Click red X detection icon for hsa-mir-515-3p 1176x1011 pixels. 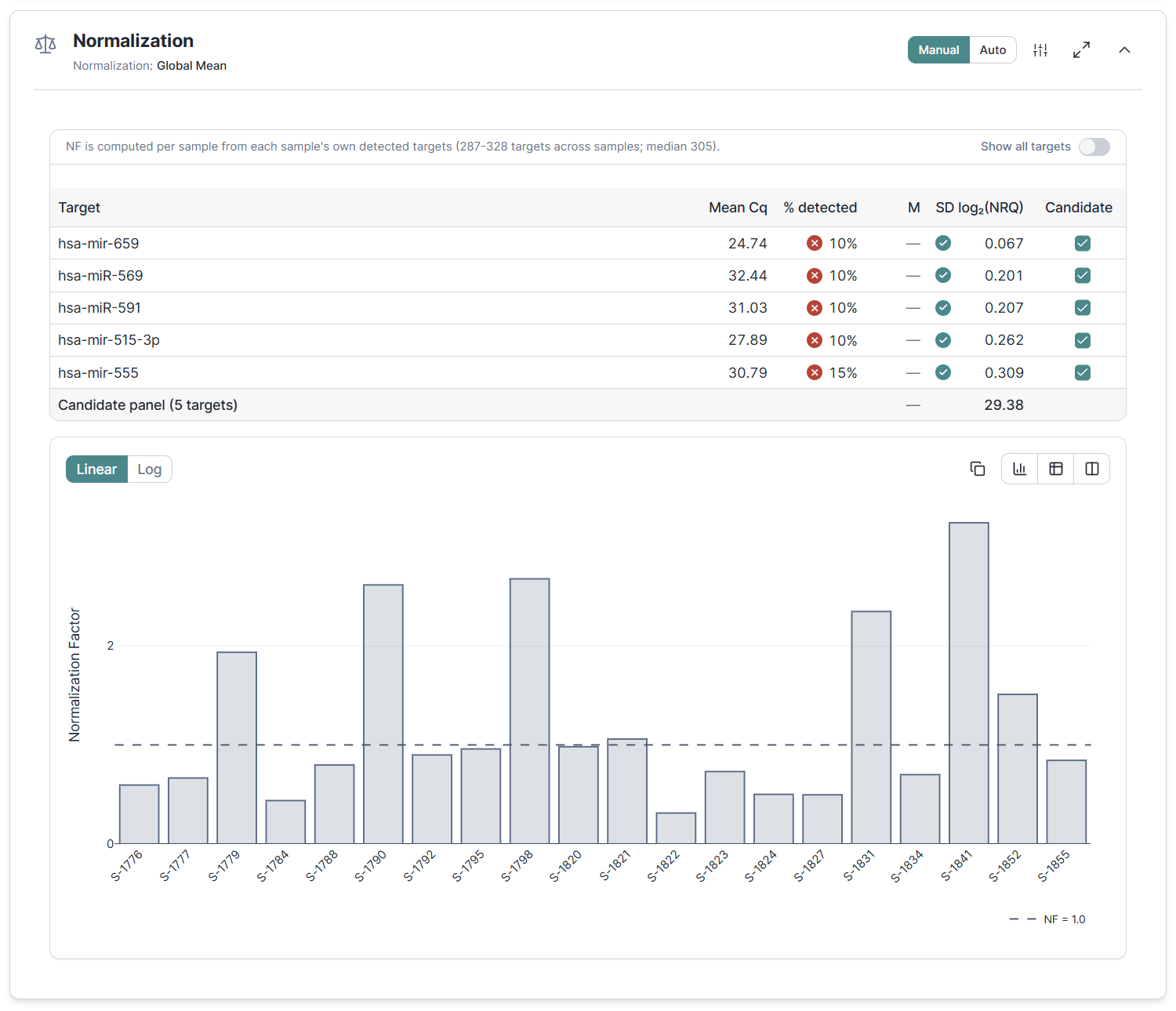pos(815,340)
